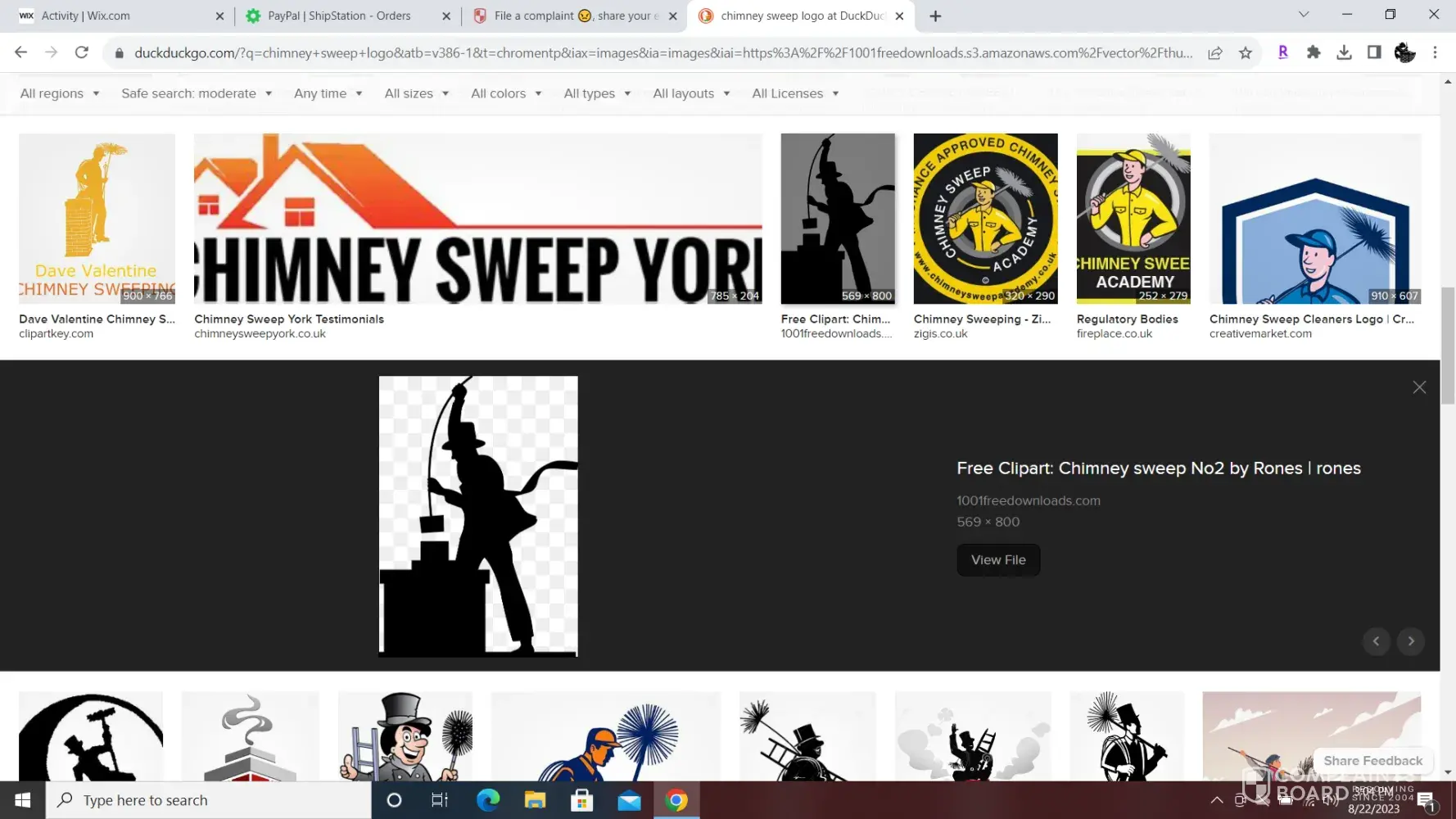Open the Free Clipart Chimney sweep No2 title
Viewport: 1456px width, 819px height.
coord(1159,468)
